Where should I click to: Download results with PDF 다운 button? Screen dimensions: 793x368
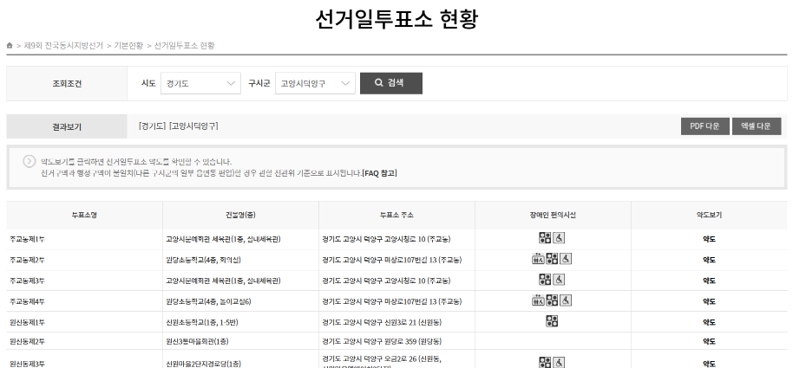point(705,126)
